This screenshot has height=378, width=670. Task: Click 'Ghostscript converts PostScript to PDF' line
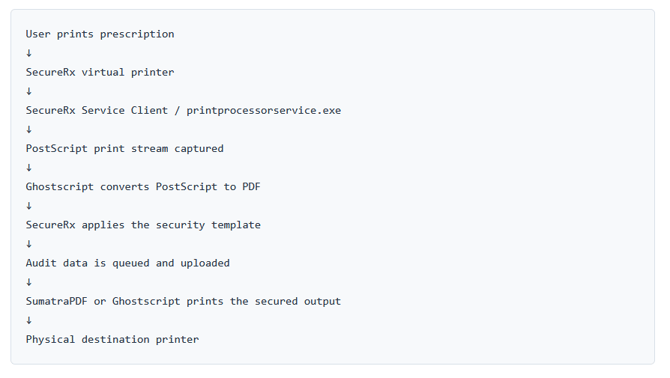pos(143,187)
